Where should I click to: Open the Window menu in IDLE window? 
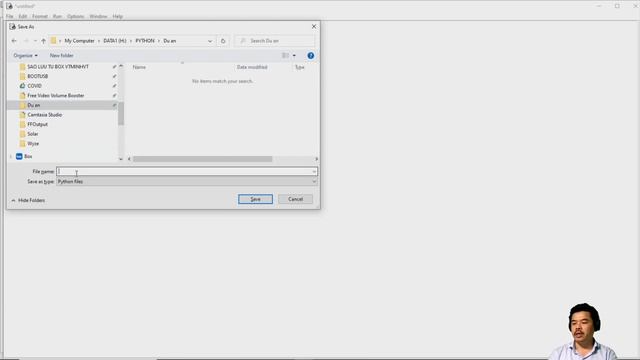coord(98,16)
